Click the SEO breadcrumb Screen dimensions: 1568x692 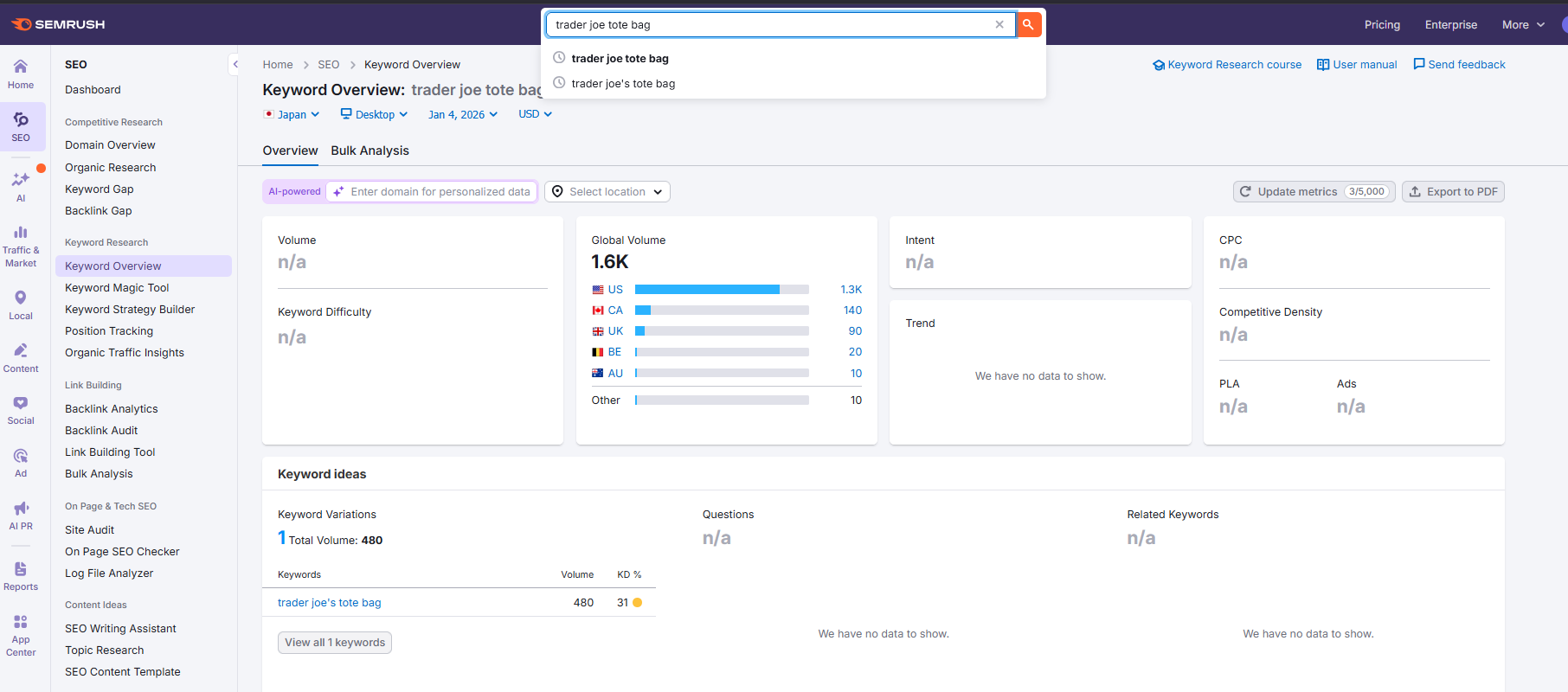tap(328, 64)
